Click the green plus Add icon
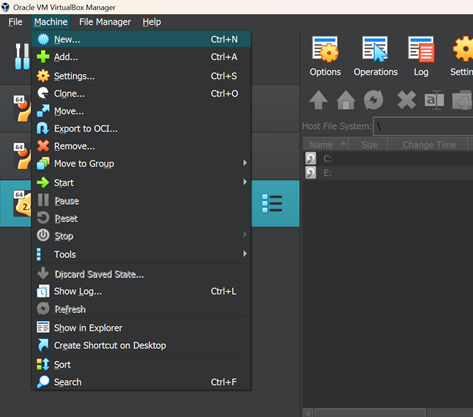 43,57
